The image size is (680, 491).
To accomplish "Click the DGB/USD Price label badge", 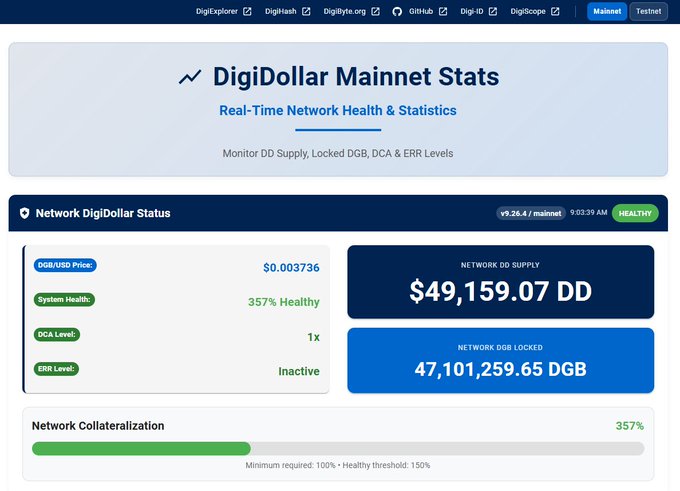I will [65, 265].
